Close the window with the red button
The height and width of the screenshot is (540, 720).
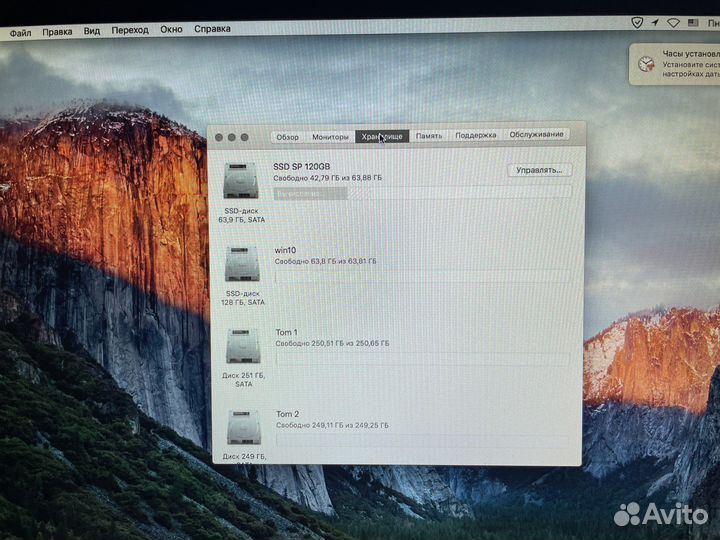219,137
